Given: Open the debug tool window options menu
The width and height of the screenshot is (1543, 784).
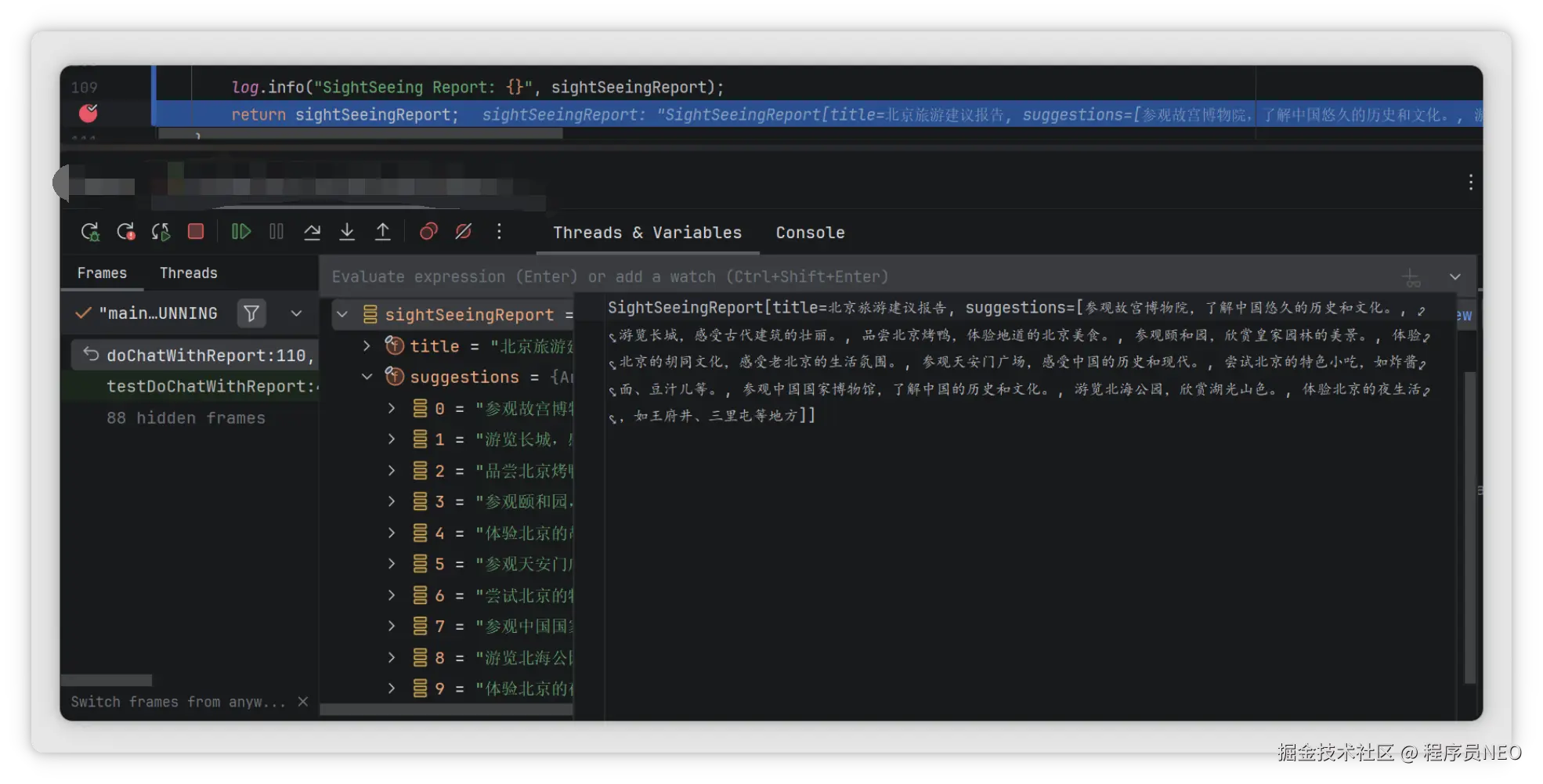Looking at the screenshot, I should point(1471,182).
